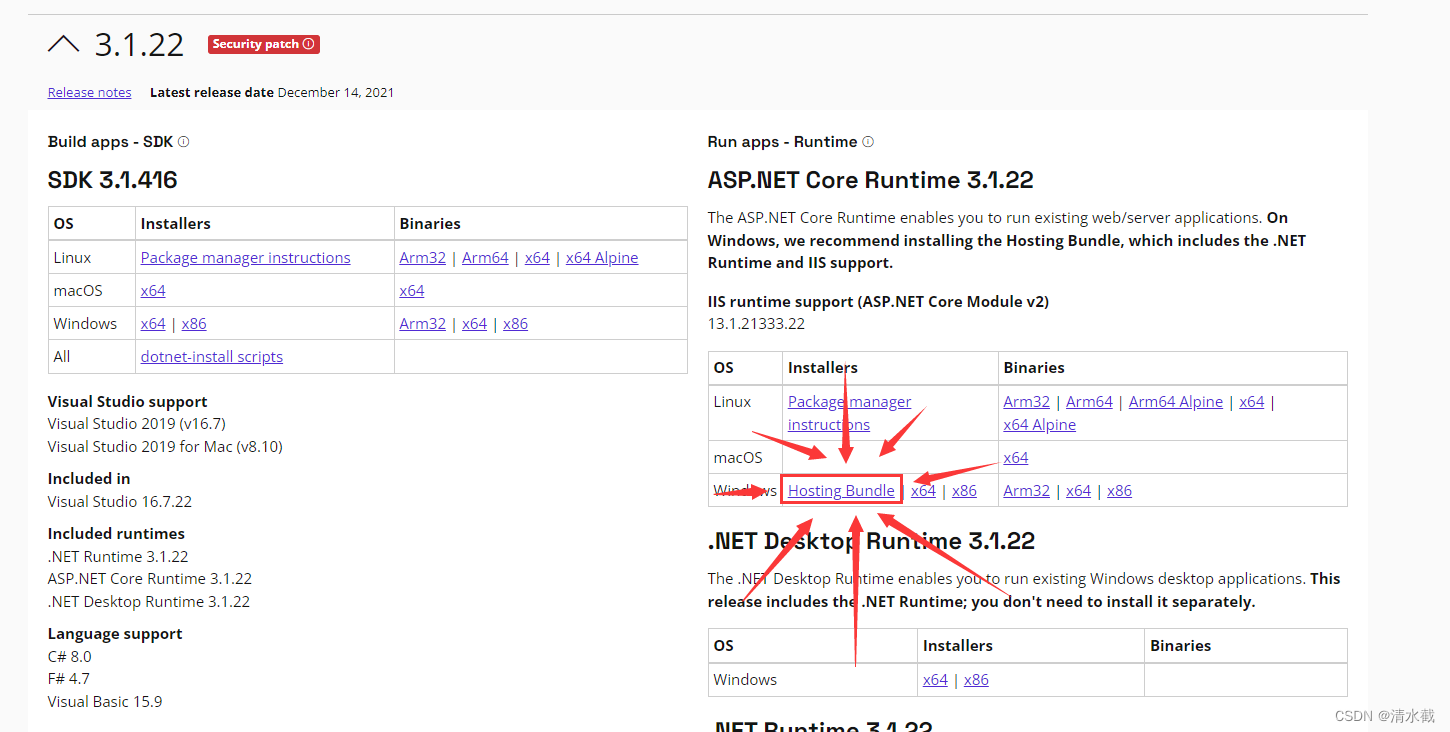
Task: Open the Release notes link
Action: 90,92
